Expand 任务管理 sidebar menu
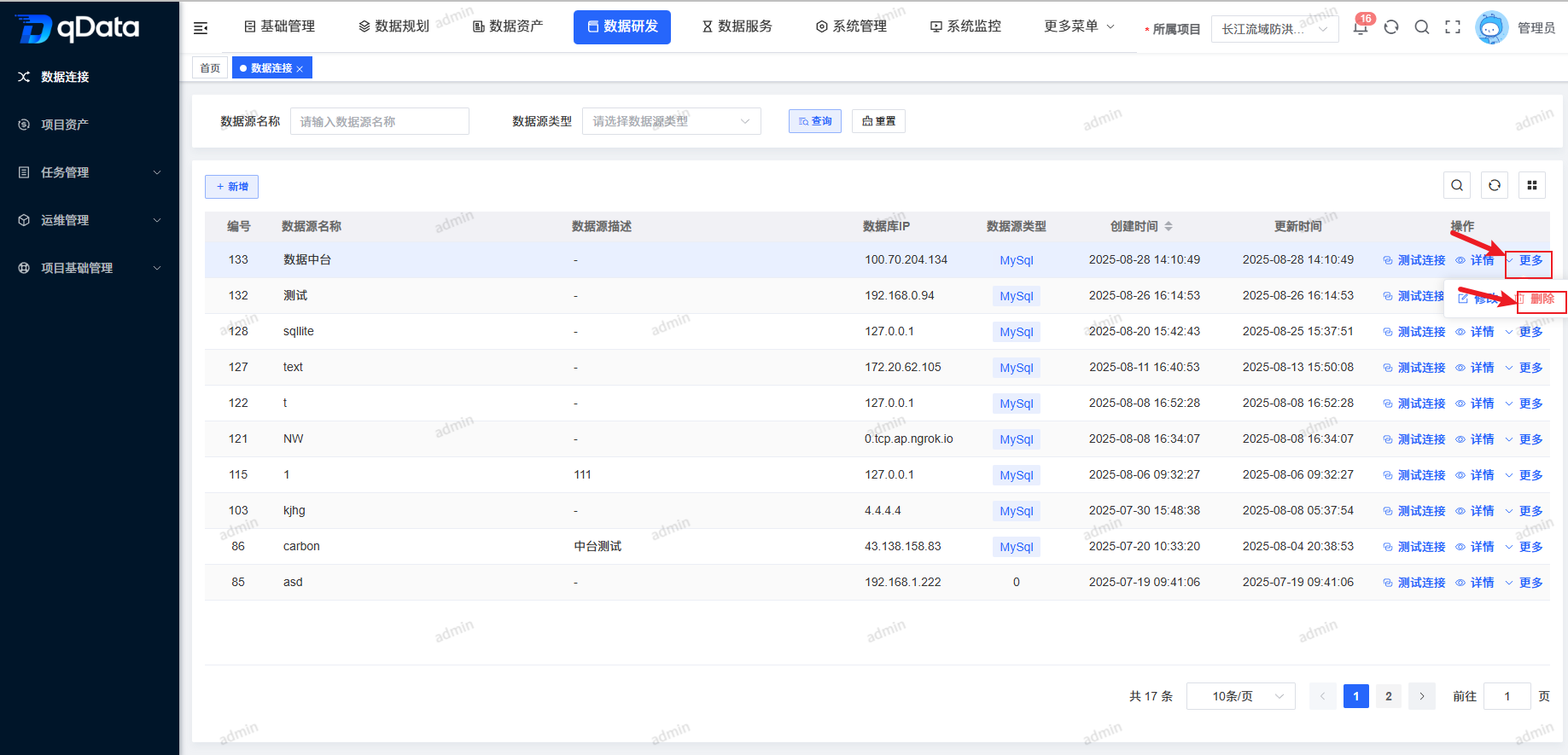The height and width of the screenshot is (755, 1568). 90,172
